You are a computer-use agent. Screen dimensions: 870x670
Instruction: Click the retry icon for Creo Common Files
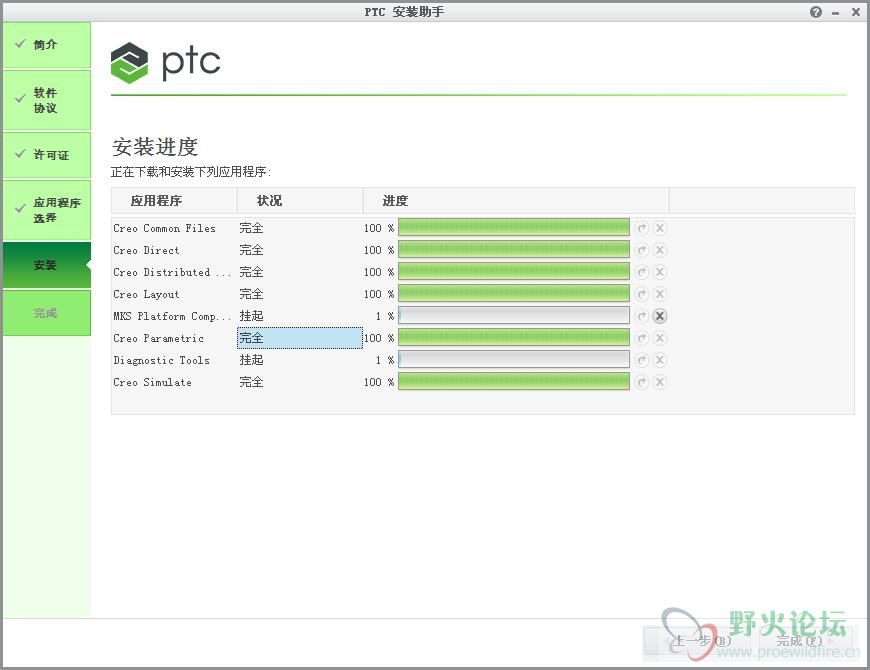click(642, 228)
